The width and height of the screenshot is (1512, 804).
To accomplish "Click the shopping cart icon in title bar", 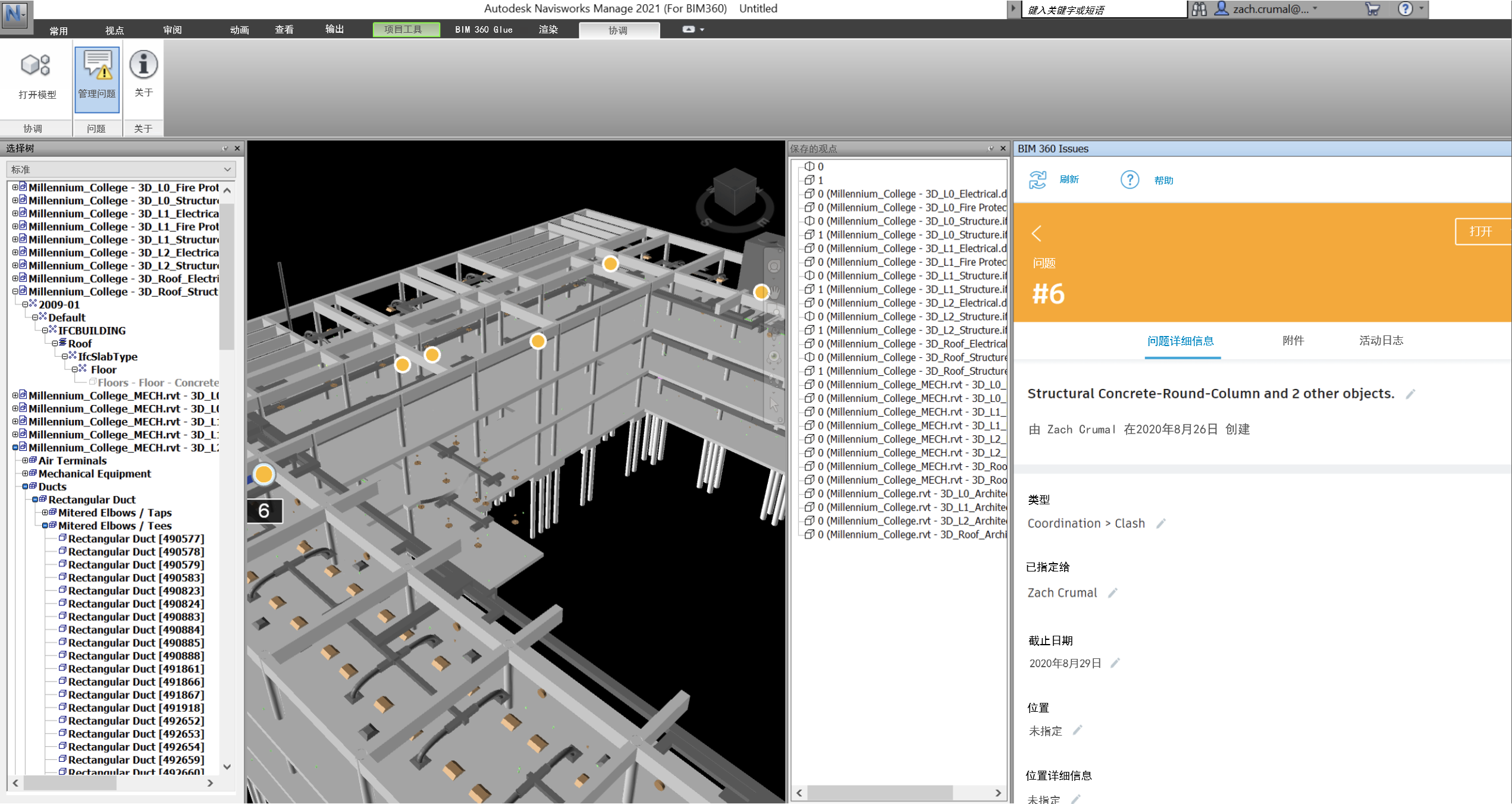I will click(x=1372, y=9).
